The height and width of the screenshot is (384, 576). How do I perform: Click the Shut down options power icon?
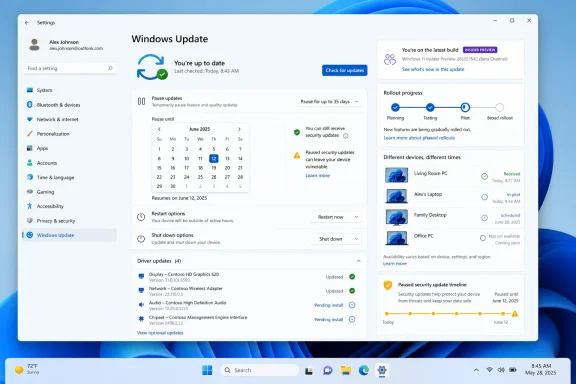141,239
